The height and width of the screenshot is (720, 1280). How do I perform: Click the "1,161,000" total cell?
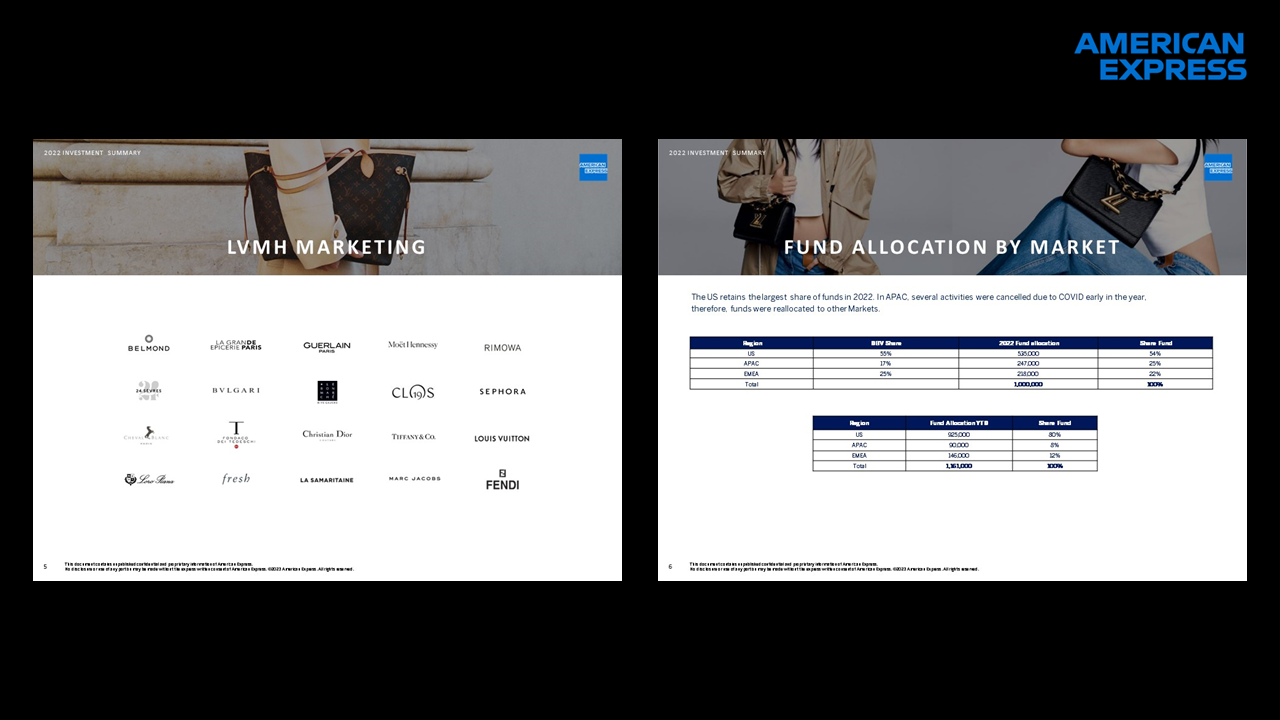(x=959, y=466)
